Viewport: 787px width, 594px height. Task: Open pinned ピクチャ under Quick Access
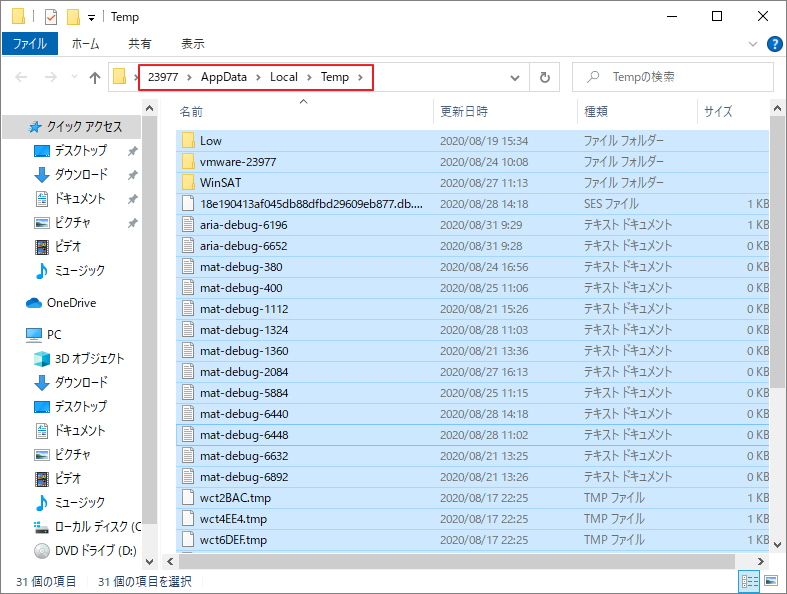[x=72, y=222]
